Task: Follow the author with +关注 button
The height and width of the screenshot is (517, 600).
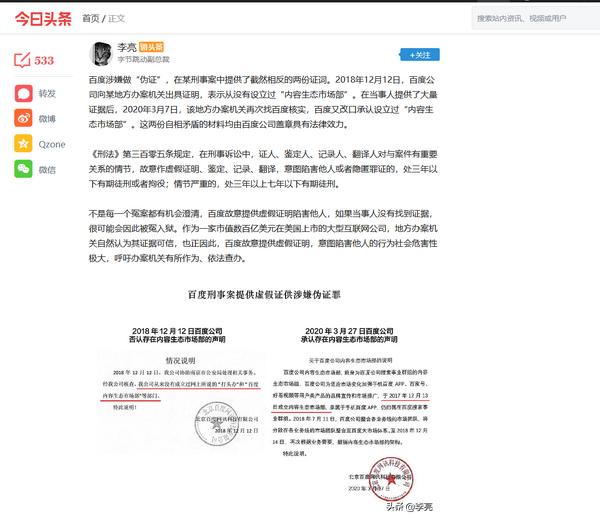Action: click(420, 55)
